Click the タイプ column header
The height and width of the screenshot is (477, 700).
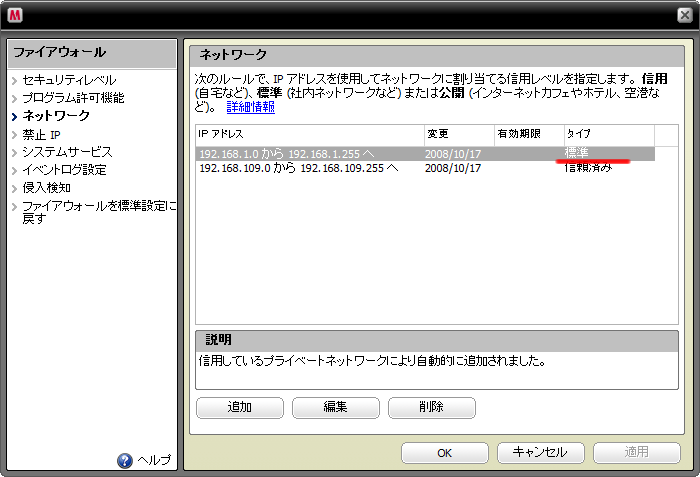pyautogui.click(x=608, y=134)
